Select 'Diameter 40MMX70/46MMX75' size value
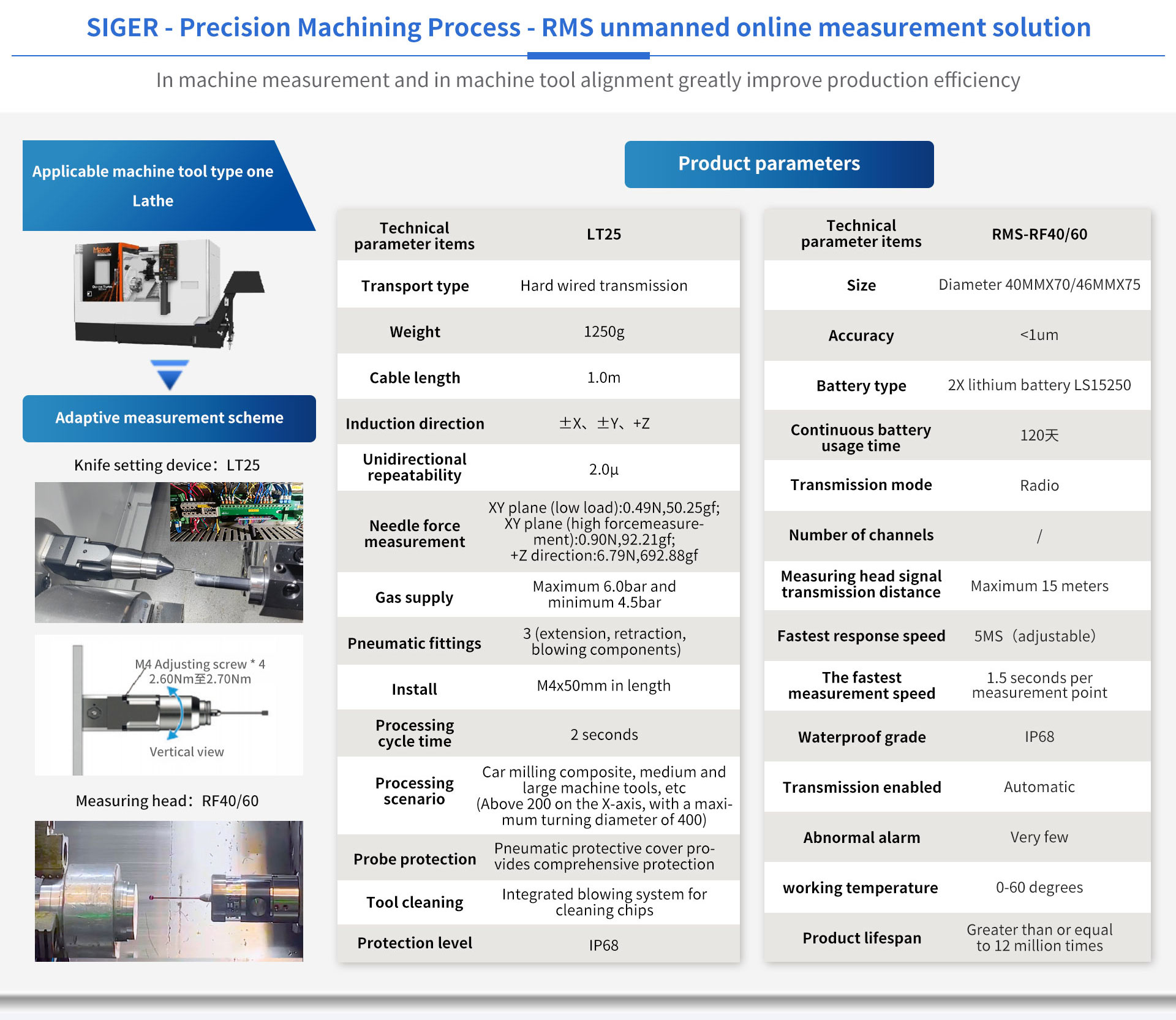1176x1020 pixels. 1039,285
